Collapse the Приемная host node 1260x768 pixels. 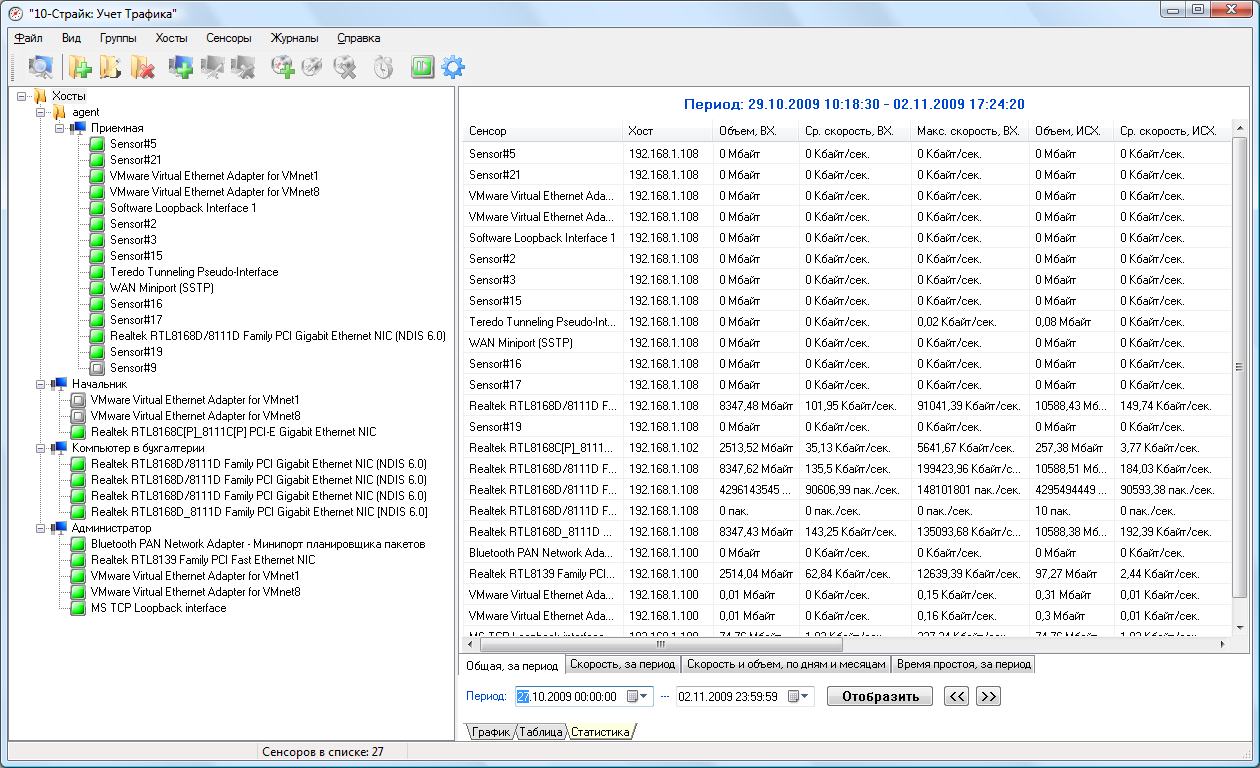(x=60, y=128)
